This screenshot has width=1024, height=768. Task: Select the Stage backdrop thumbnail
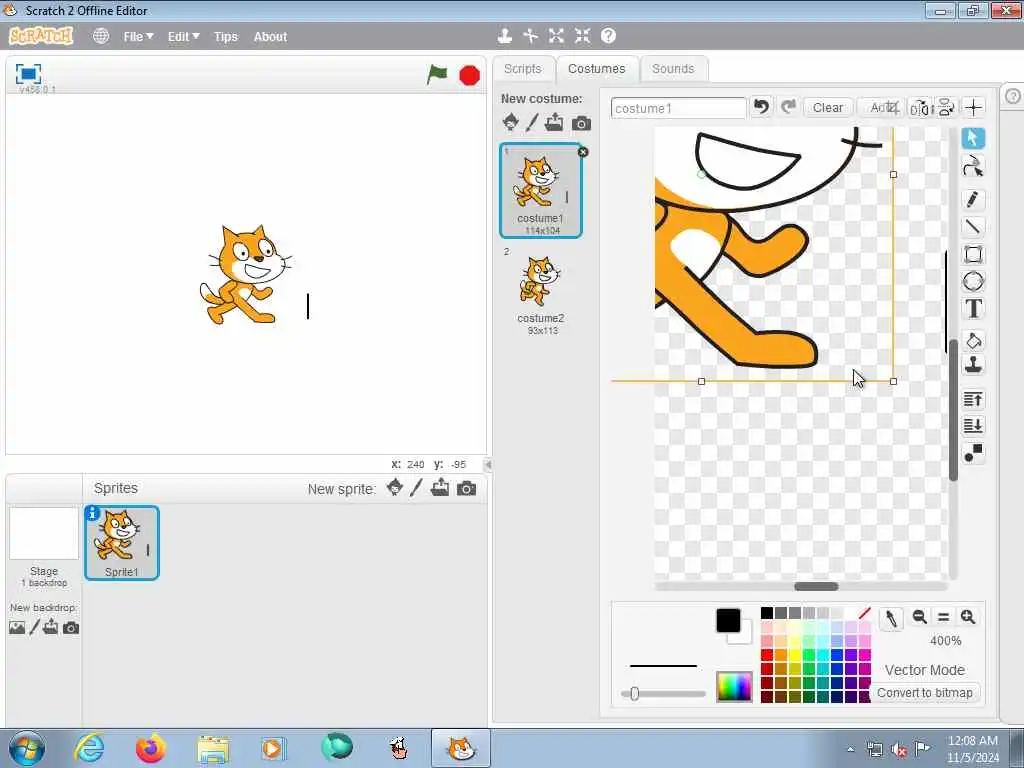pyautogui.click(x=44, y=534)
